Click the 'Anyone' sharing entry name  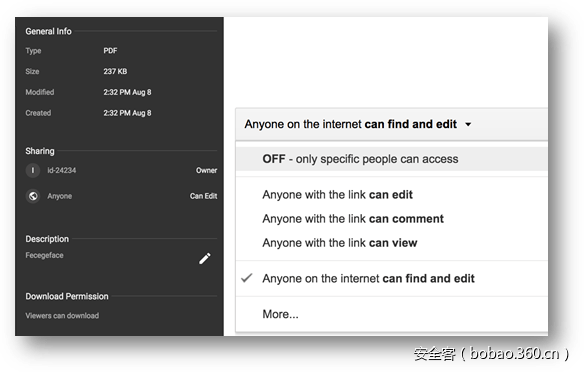click(60, 196)
